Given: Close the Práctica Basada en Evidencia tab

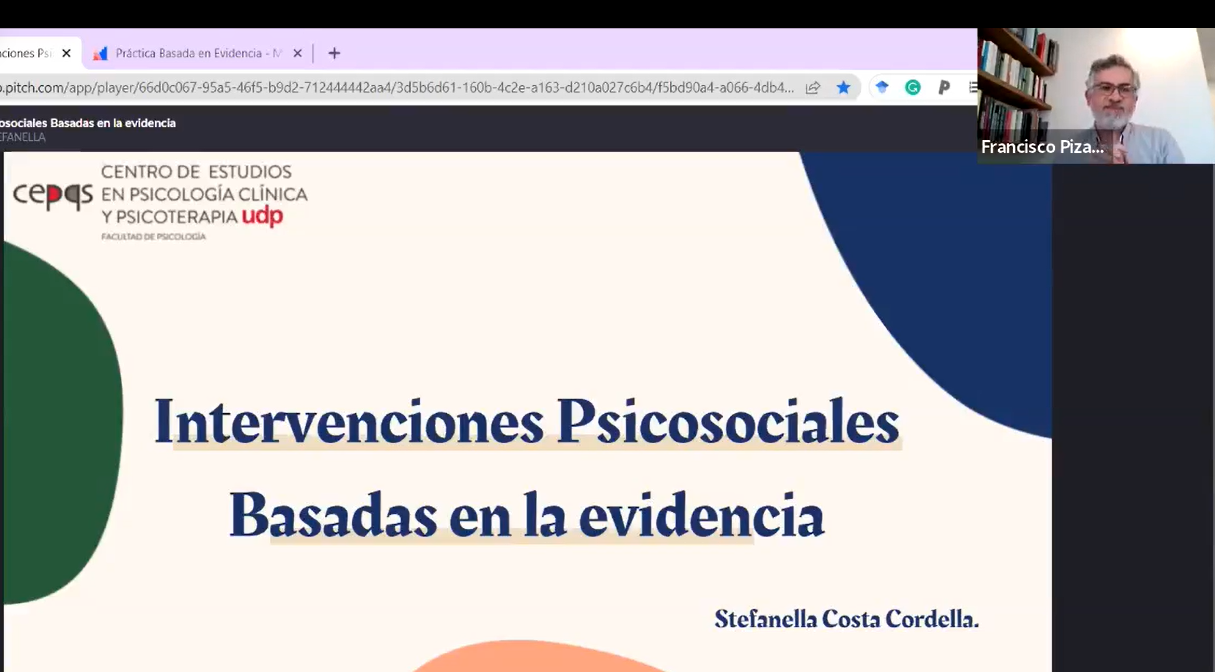Looking at the screenshot, I should 297,53.
